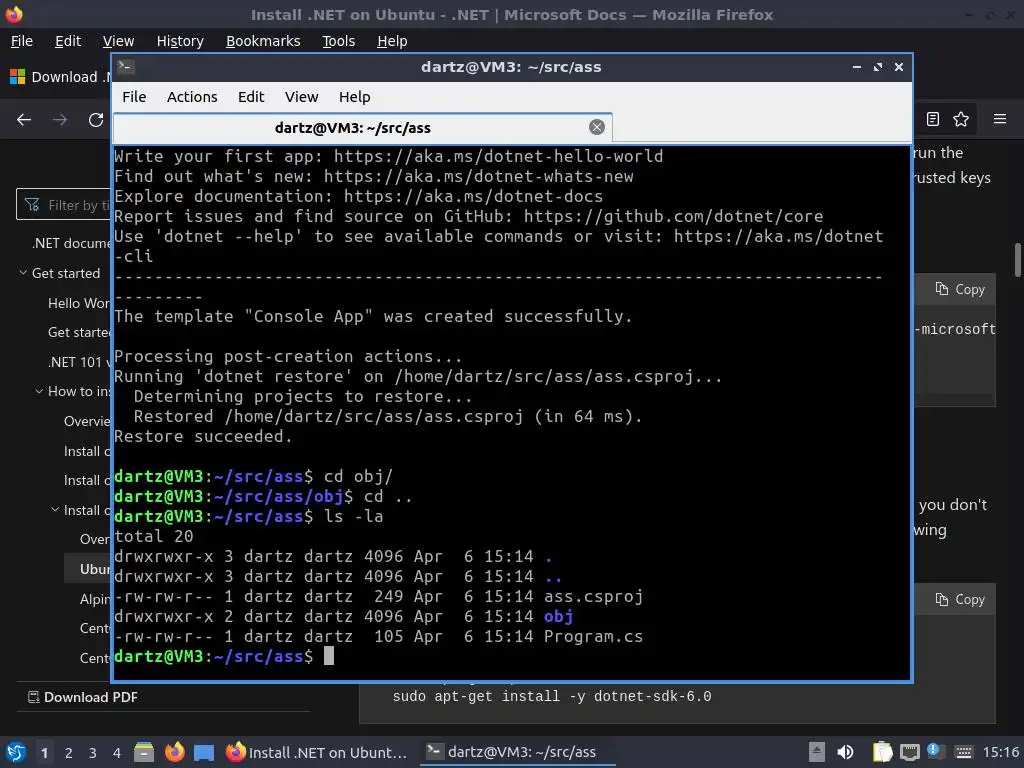Click the sudo apt-get install dotnet-sdk-6.0 code line
The height and width of the screenshot is (768, 1024).
coord(552,697)
